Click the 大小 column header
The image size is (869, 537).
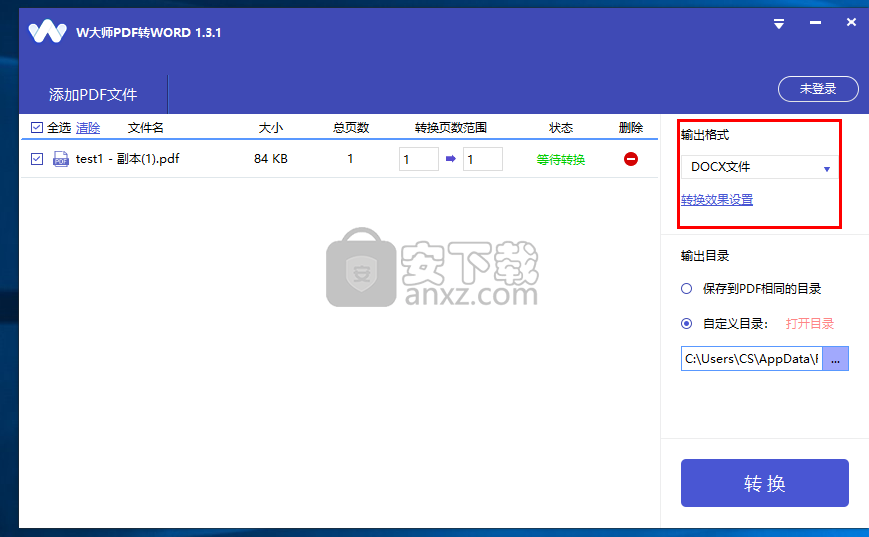coord(270,128)
